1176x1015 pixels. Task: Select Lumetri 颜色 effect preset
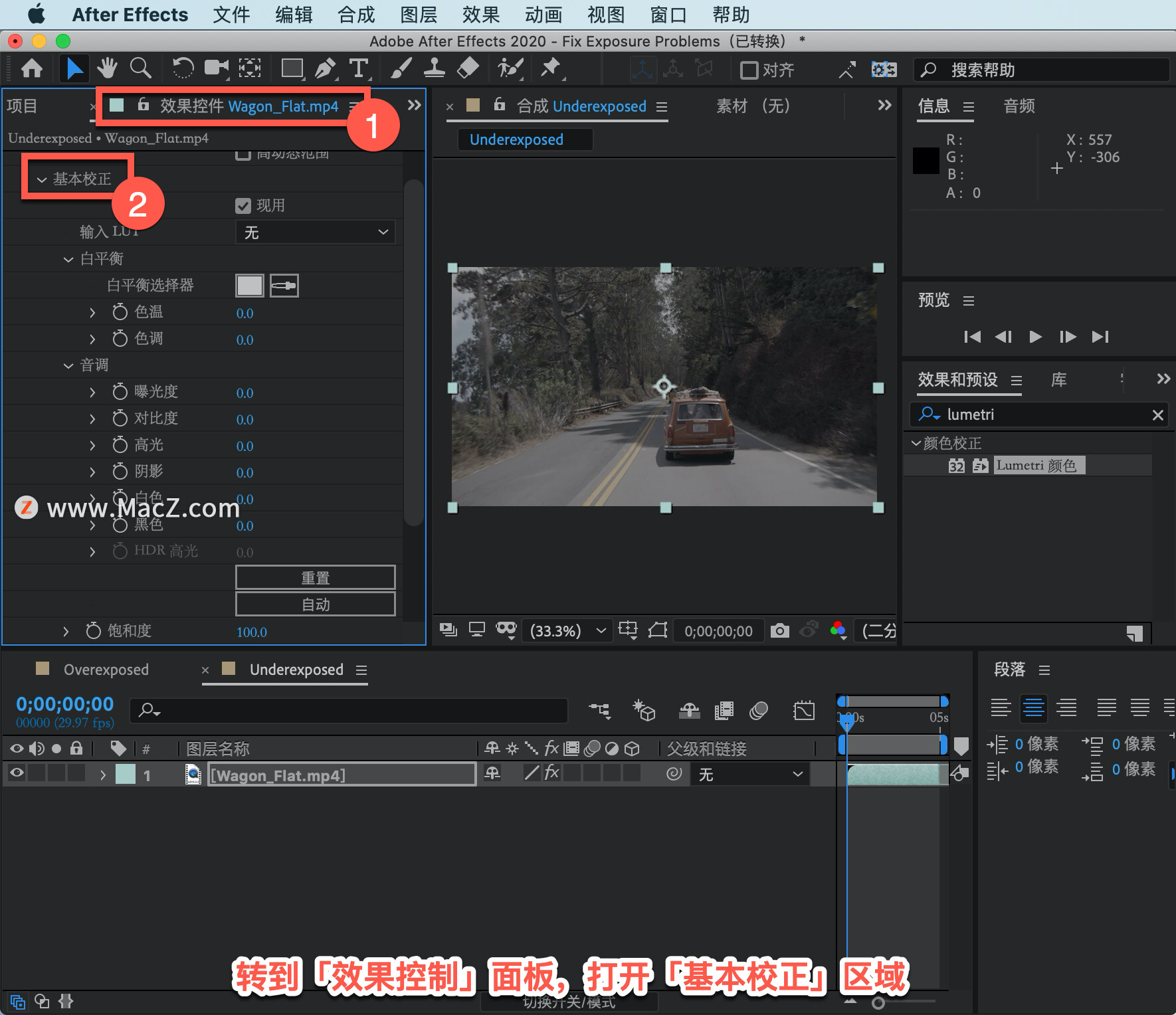1040,465
